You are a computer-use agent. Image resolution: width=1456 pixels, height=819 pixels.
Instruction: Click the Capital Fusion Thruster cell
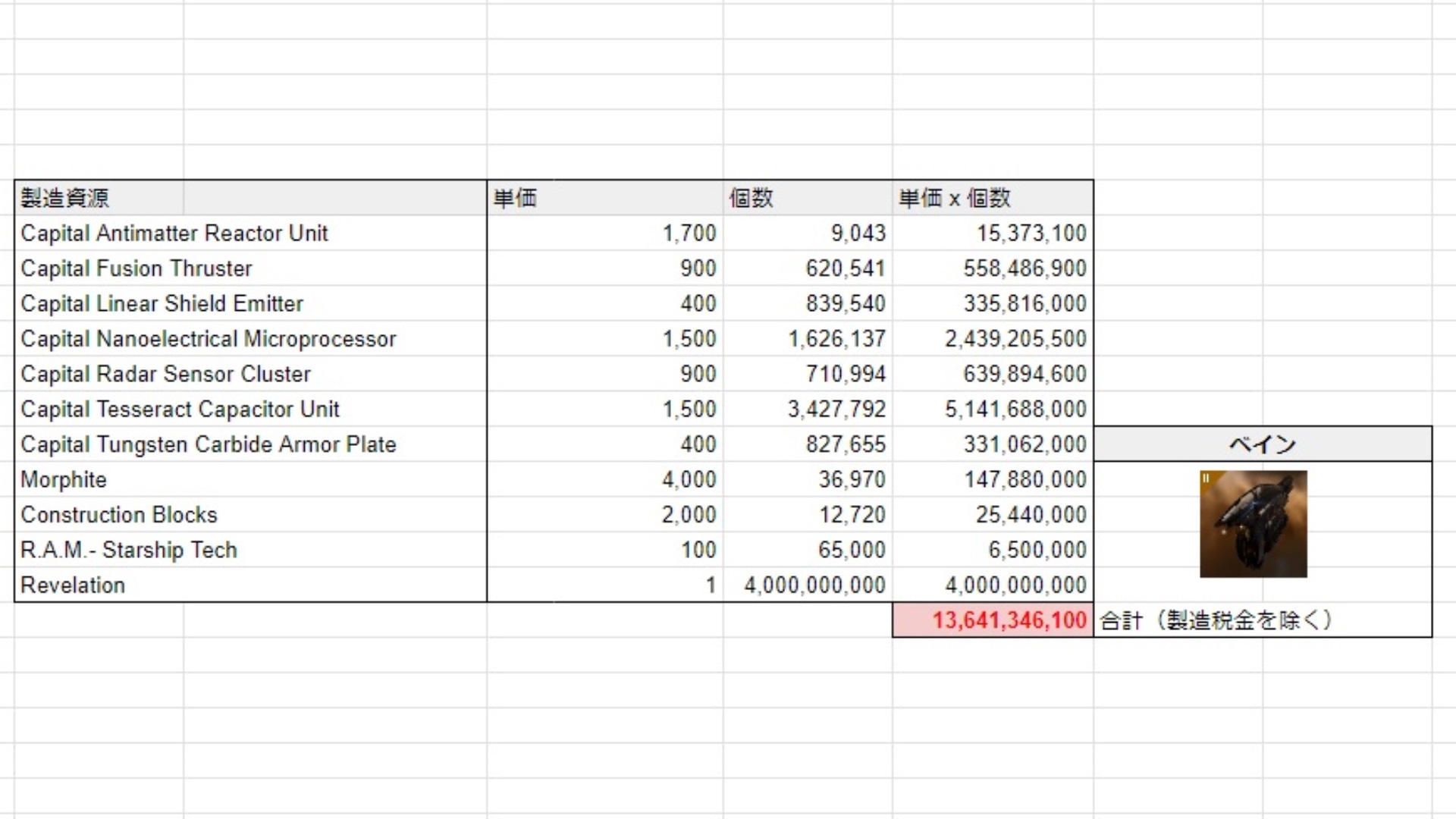click(x=250, y=268)
